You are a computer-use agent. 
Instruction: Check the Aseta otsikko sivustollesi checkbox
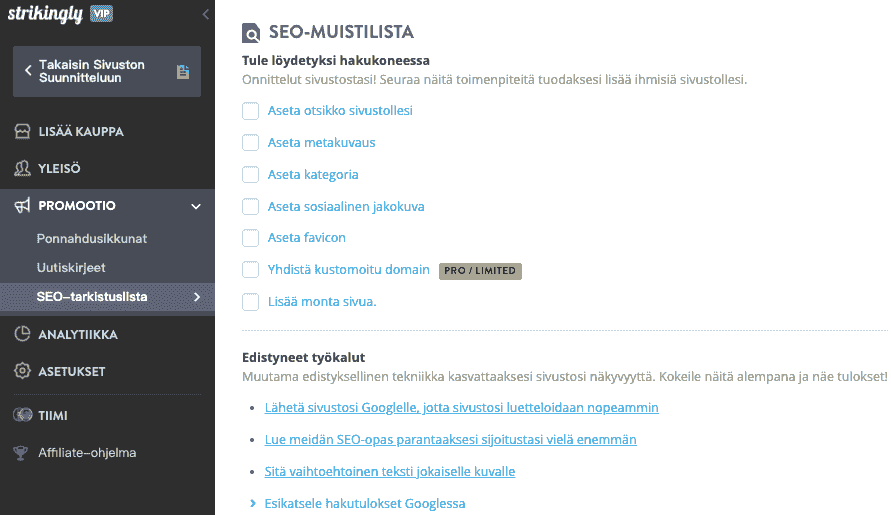click(x=251, y=111)
